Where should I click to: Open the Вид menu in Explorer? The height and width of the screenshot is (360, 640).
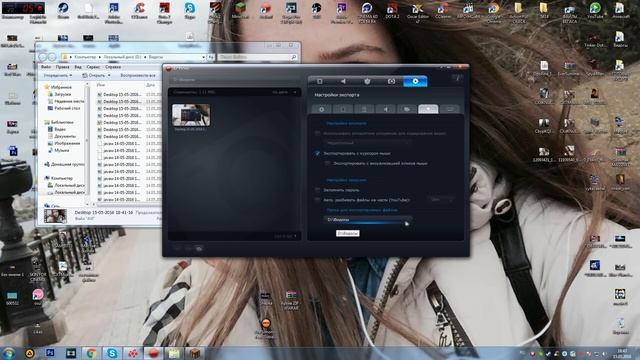coord(78,67)
